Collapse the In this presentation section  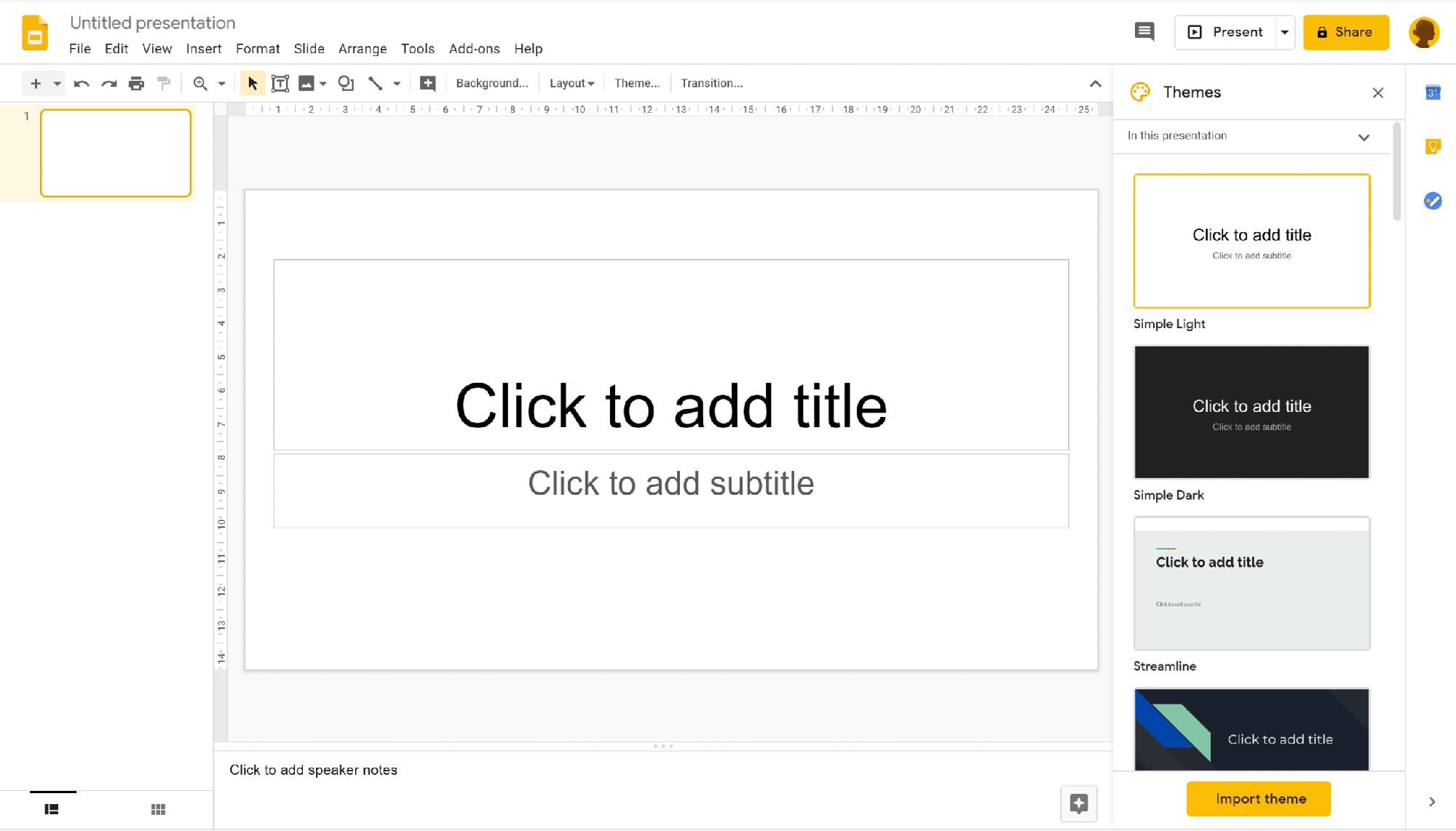pyautogui.click(x=1364, y=137)
